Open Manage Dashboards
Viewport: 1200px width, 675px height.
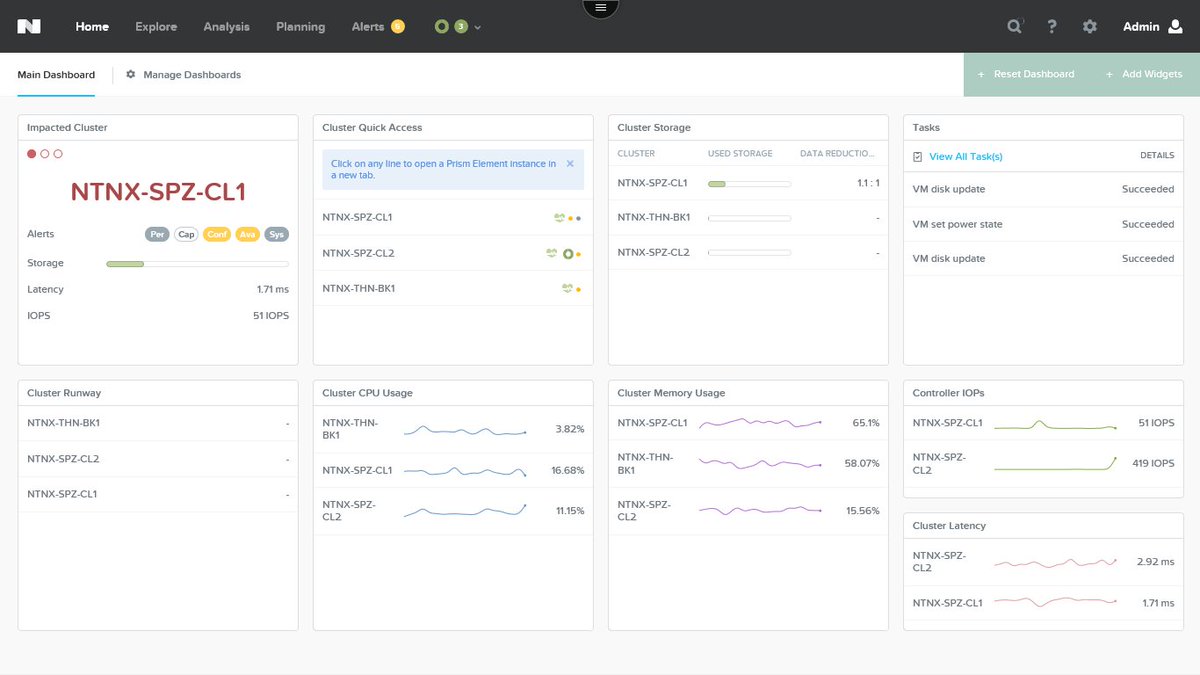pyautogui.click(x=192, y=75)
